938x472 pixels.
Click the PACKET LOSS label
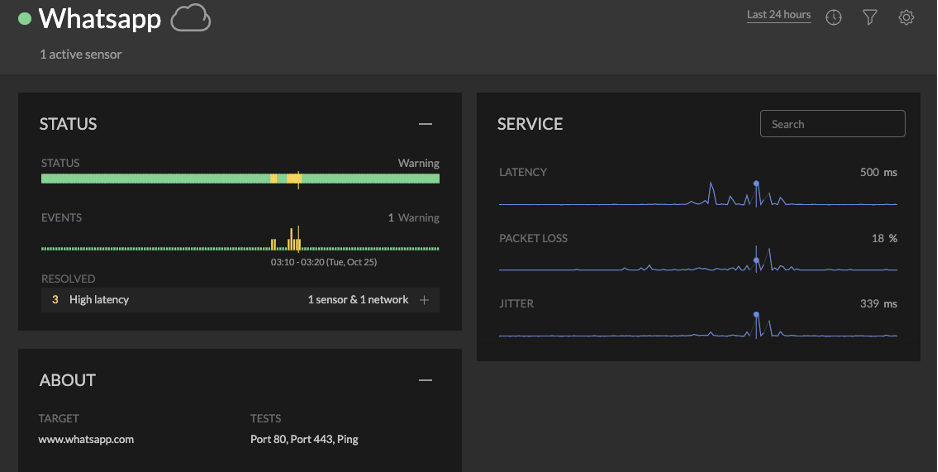(533, 238)
